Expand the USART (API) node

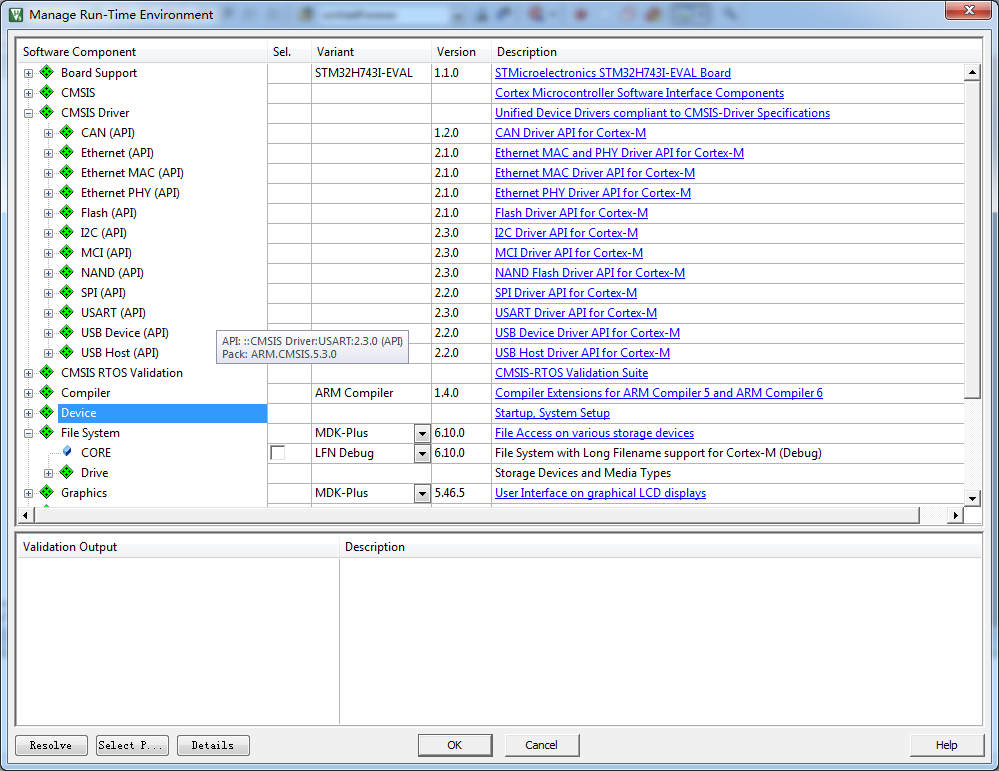[48, 313]
